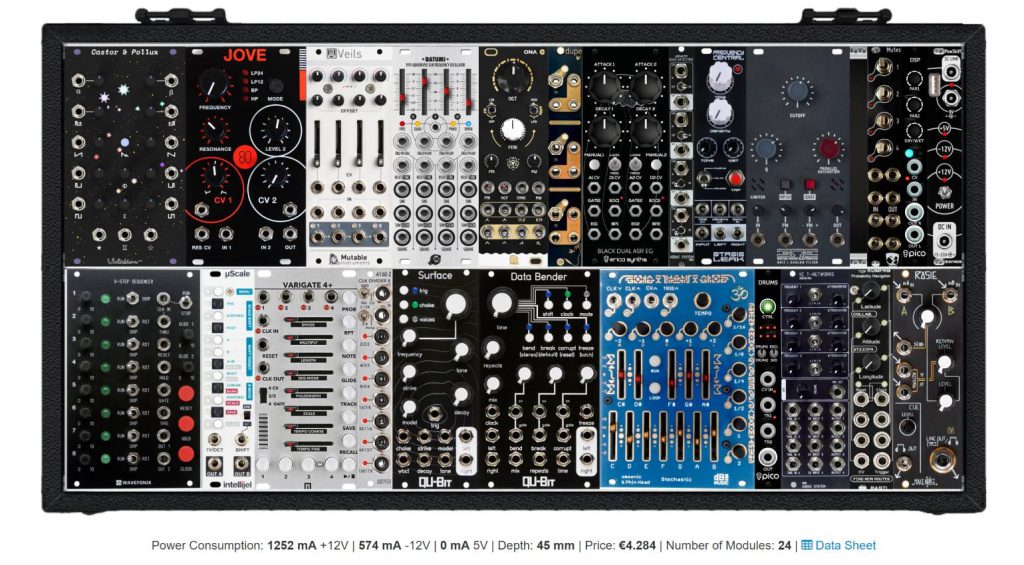The width and height of the screenshot is (1024, 565).
Task: Select the Black Dual ASR EG module
Action: (x=625, y=156)
